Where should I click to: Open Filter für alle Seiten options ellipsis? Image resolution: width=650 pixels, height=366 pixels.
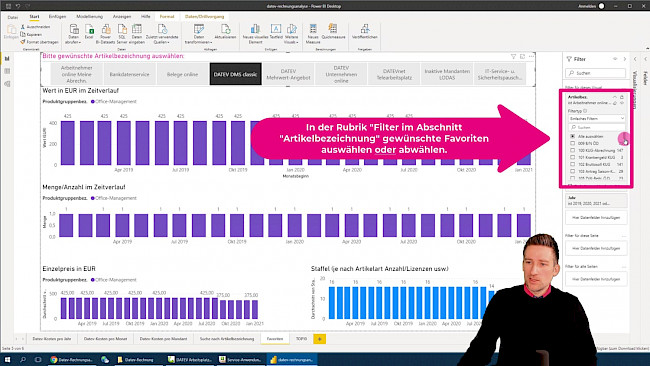624,267
